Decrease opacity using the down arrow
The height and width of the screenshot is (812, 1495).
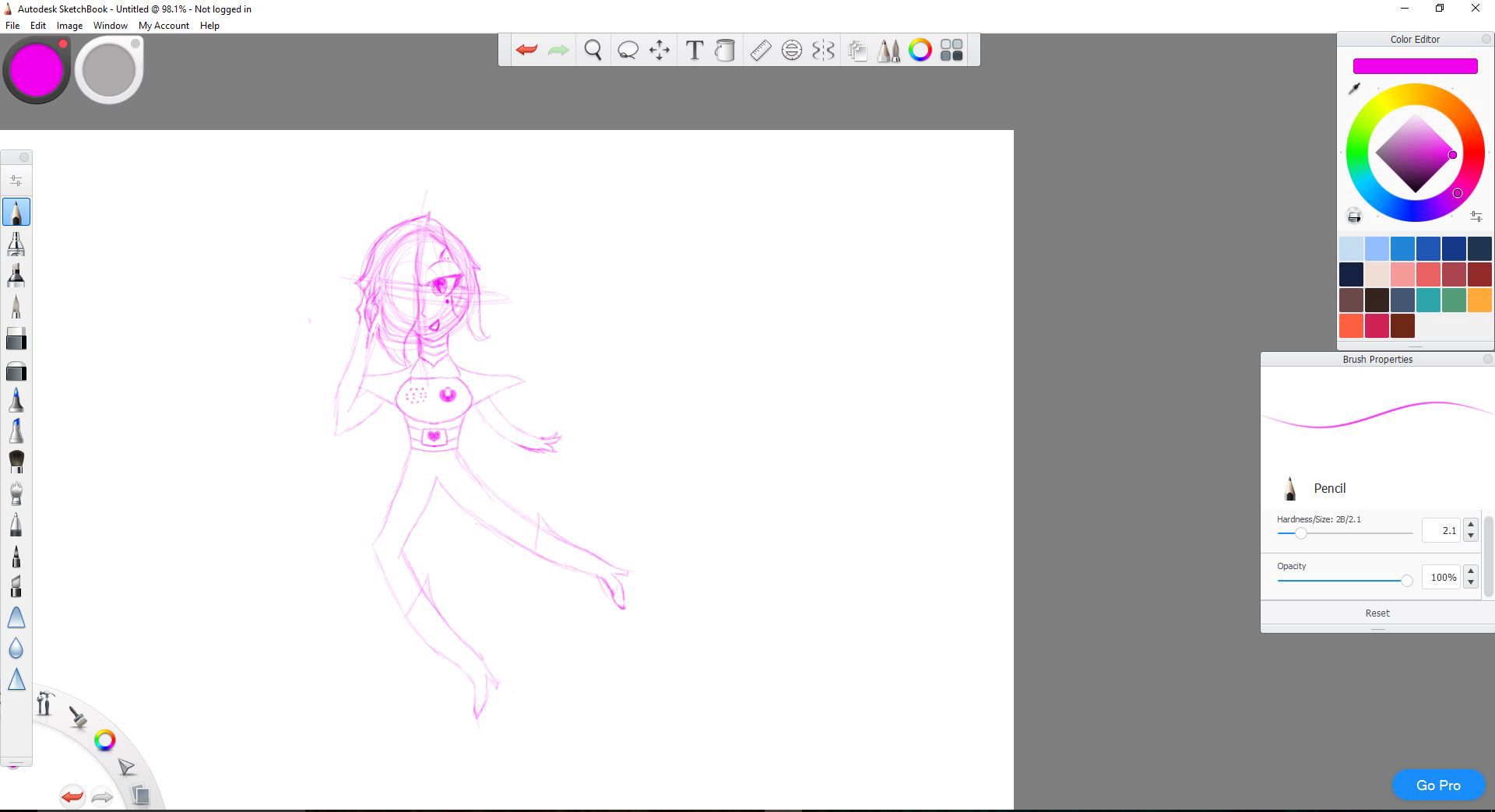1470,583
